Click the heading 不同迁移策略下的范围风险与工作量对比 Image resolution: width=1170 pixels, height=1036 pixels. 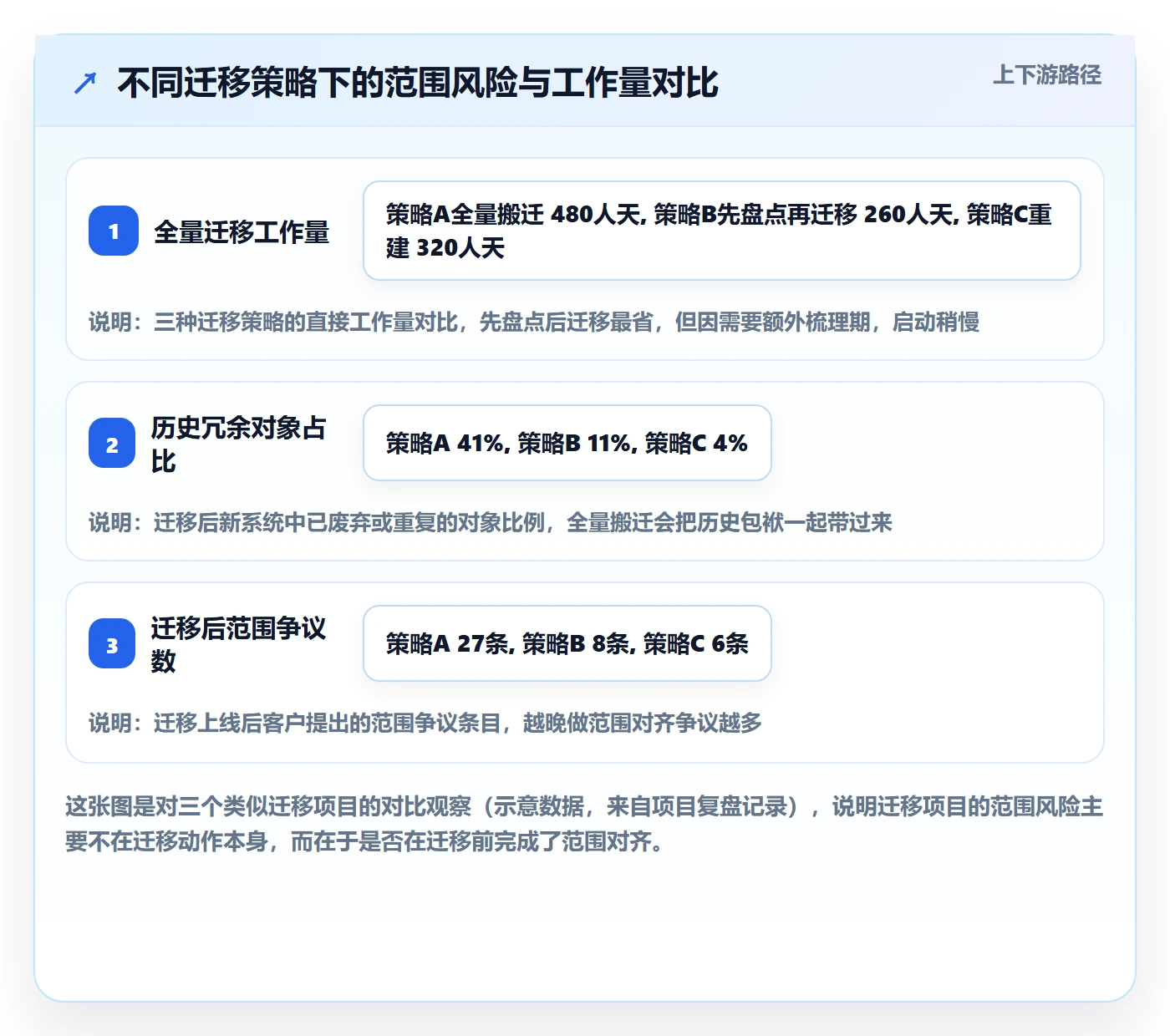click(418, 83)
